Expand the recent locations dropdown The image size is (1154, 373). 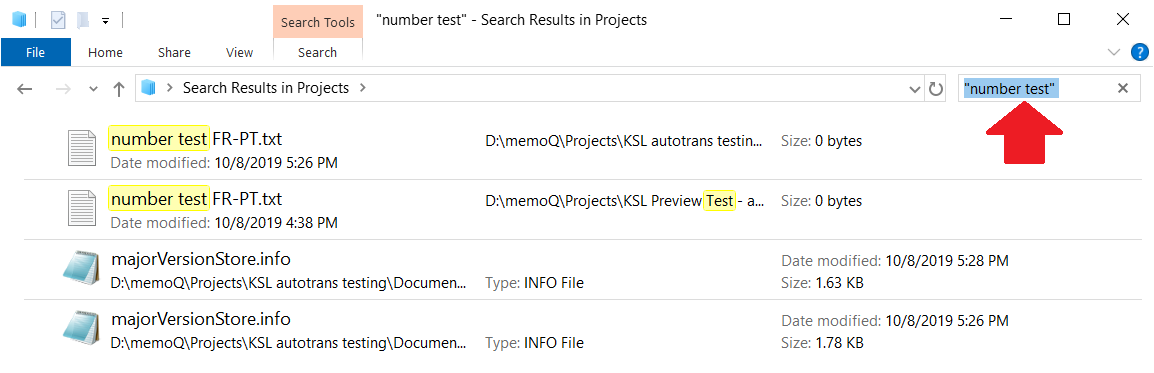[93, 89]
